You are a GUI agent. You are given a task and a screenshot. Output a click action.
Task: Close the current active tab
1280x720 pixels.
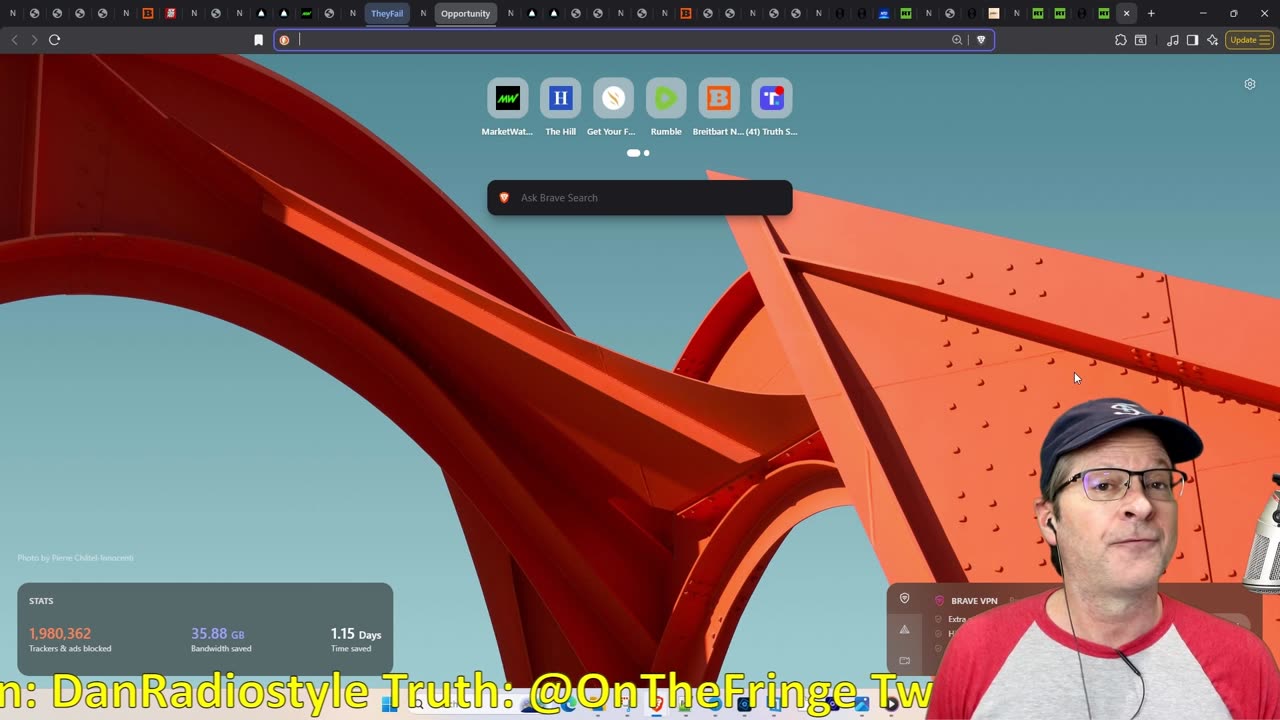[1126, 13]
